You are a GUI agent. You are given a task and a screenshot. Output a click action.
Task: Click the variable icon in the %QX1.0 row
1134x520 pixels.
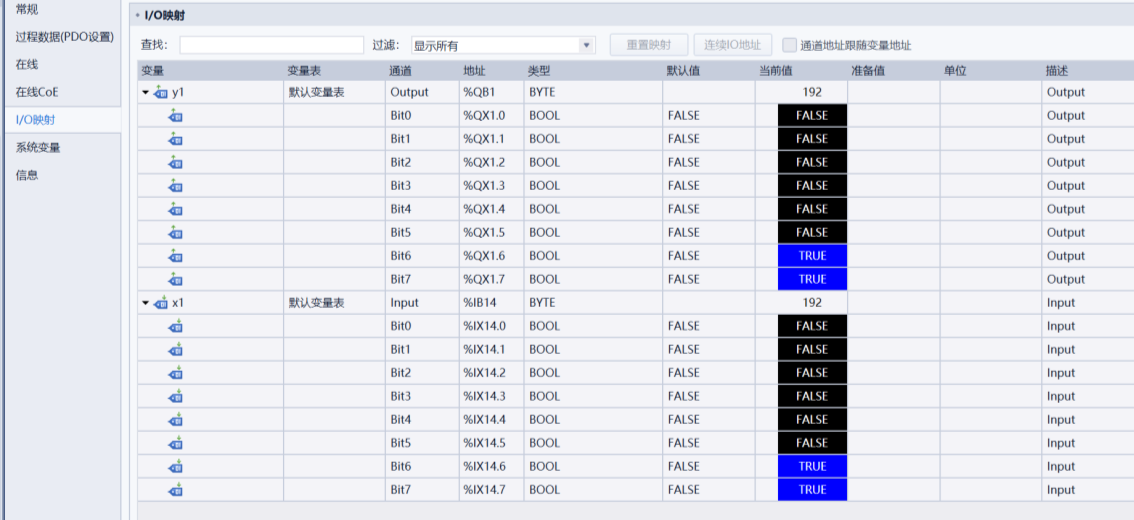(x=176, y=116)
